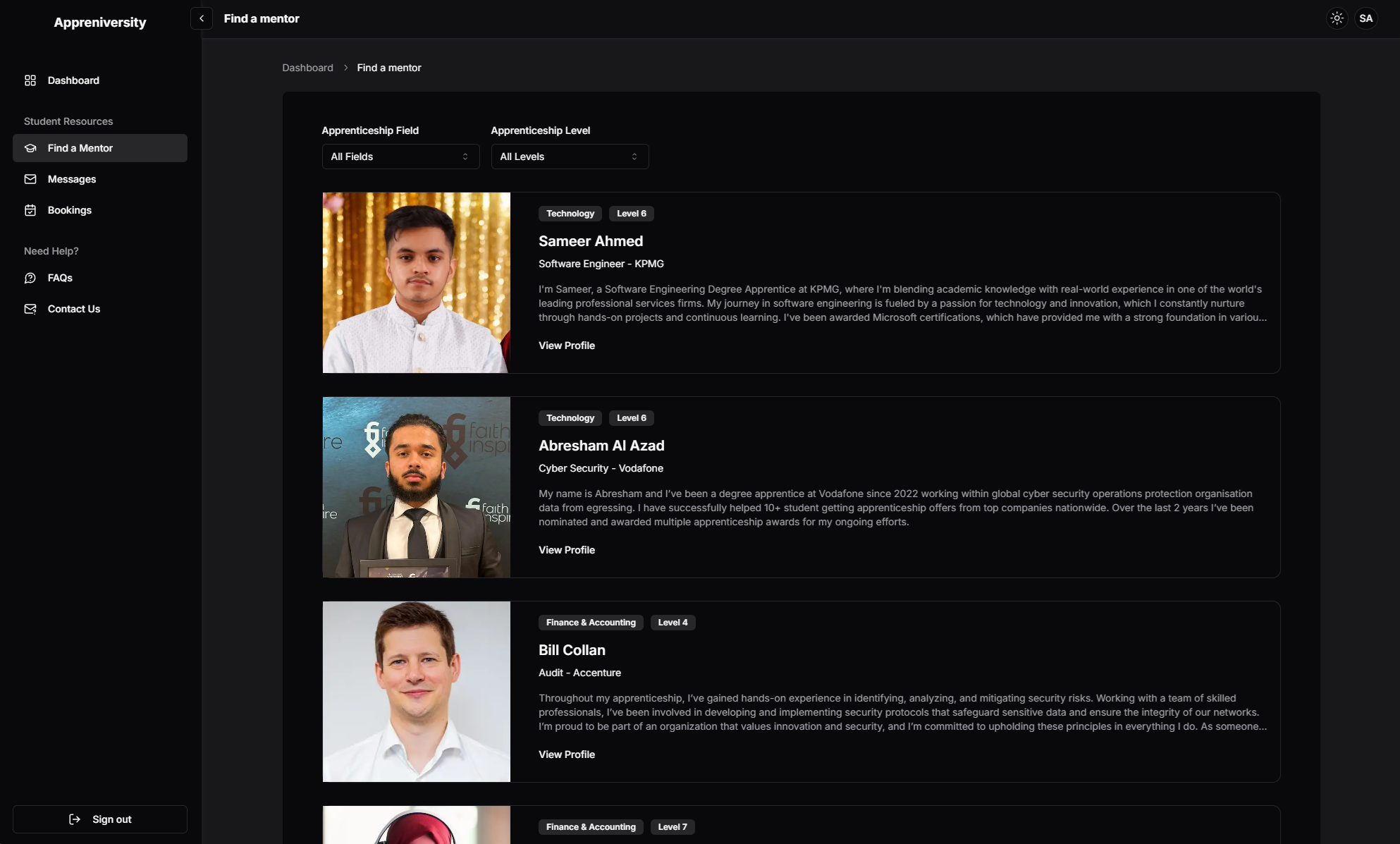
Task: Open the Apprenticeship Level dropdown
Action: pyautogui.click(x=570, y=157)
